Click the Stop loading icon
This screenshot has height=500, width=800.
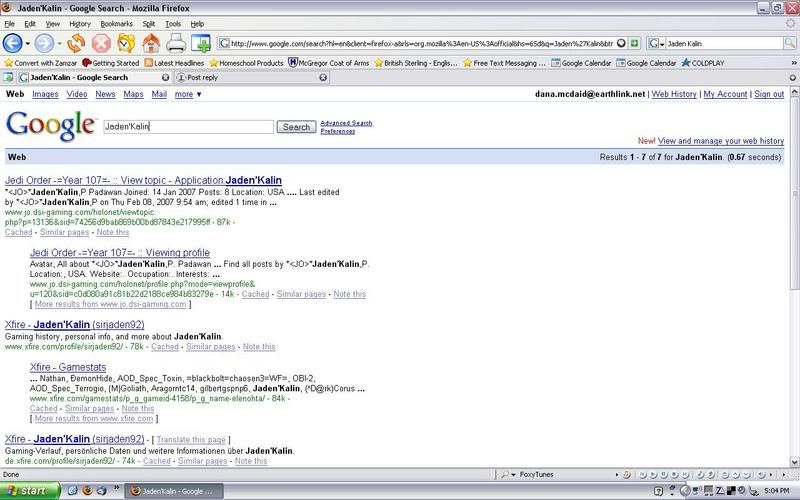tap(101, 43)
